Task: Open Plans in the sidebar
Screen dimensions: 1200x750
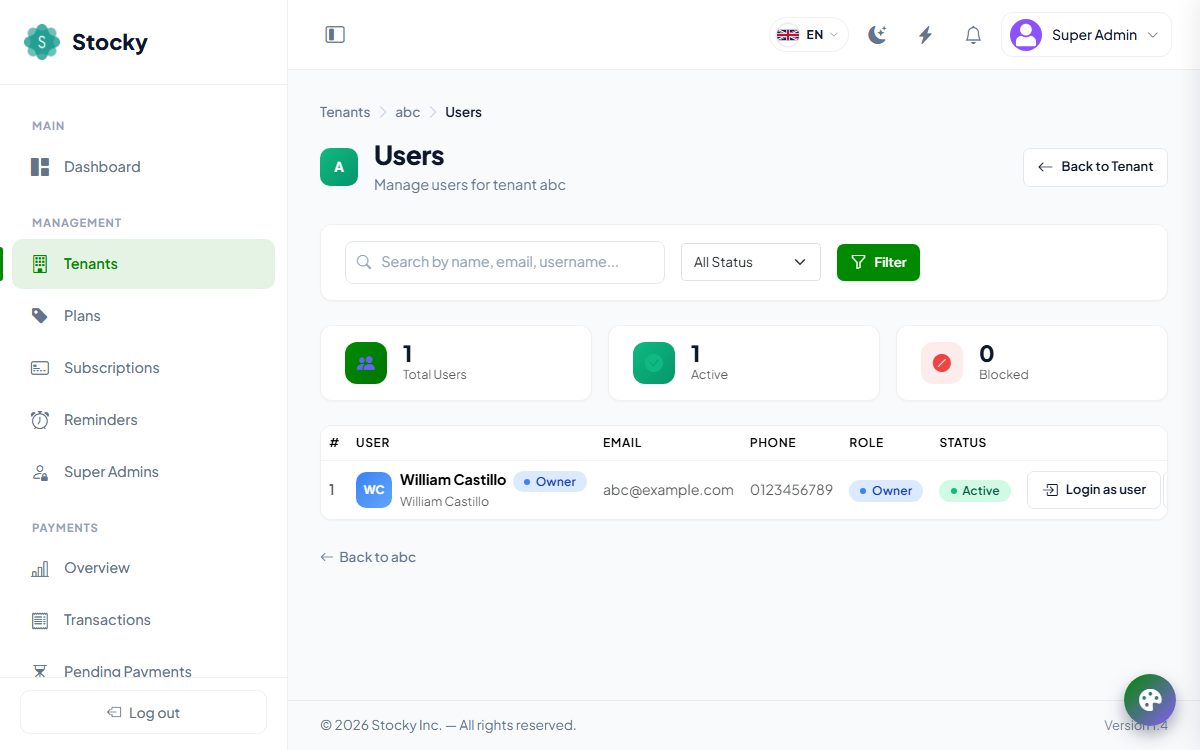Action: 143,316
